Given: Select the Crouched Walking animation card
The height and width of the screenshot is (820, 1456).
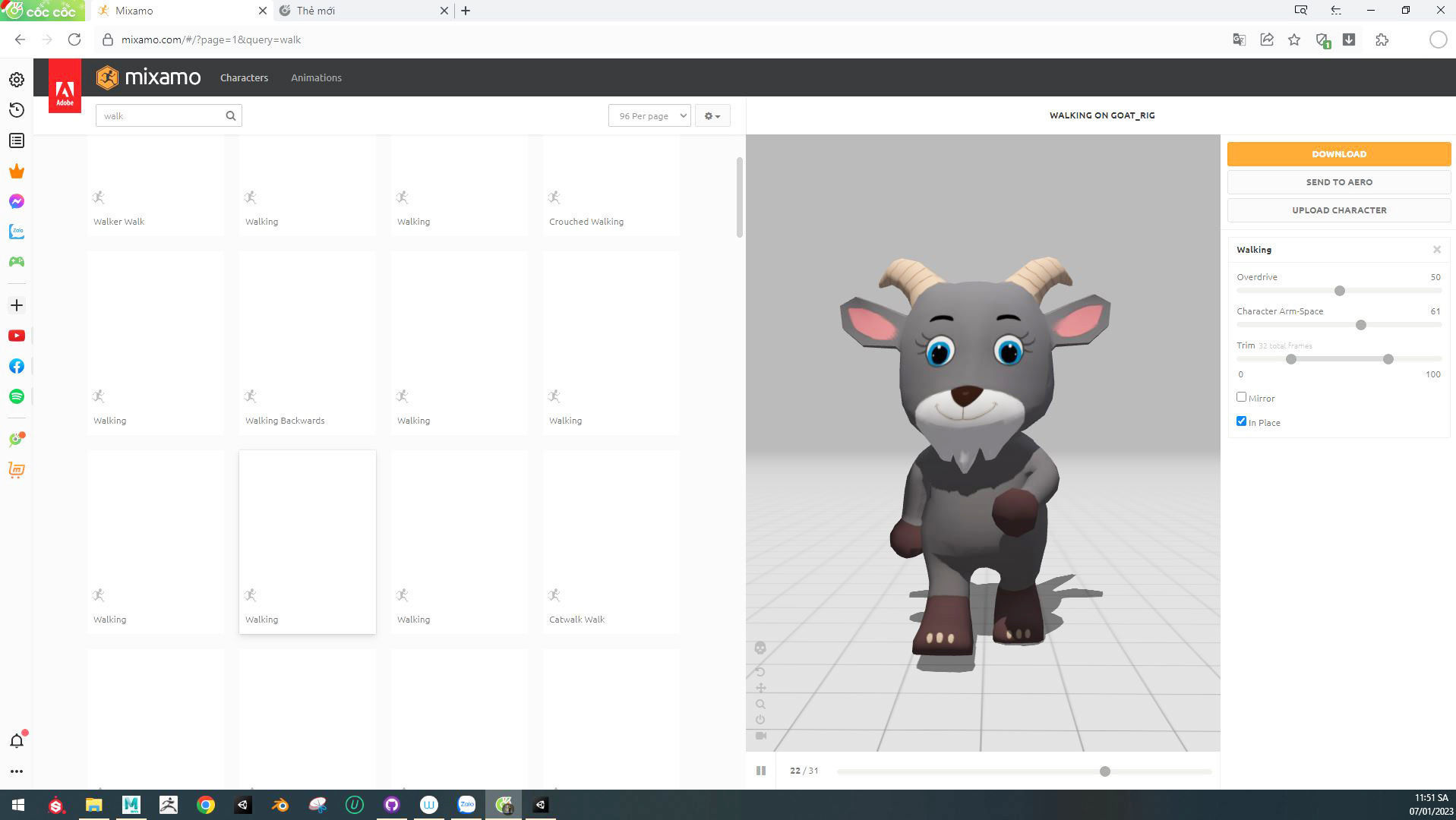Looking at the screenshot, I should 611,185.
